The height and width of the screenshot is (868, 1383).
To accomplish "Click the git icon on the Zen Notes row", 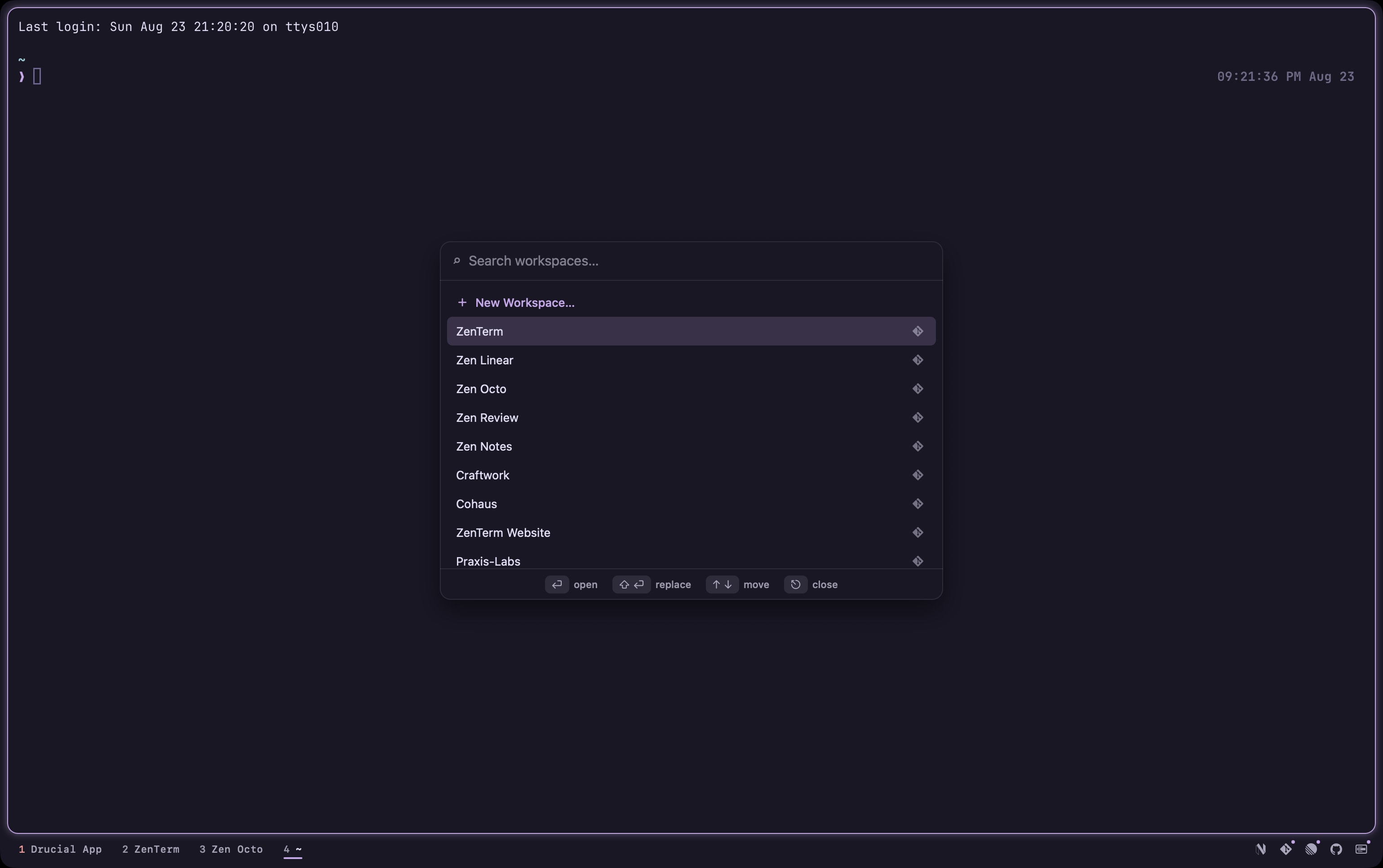I will click(x=918, y=446).
